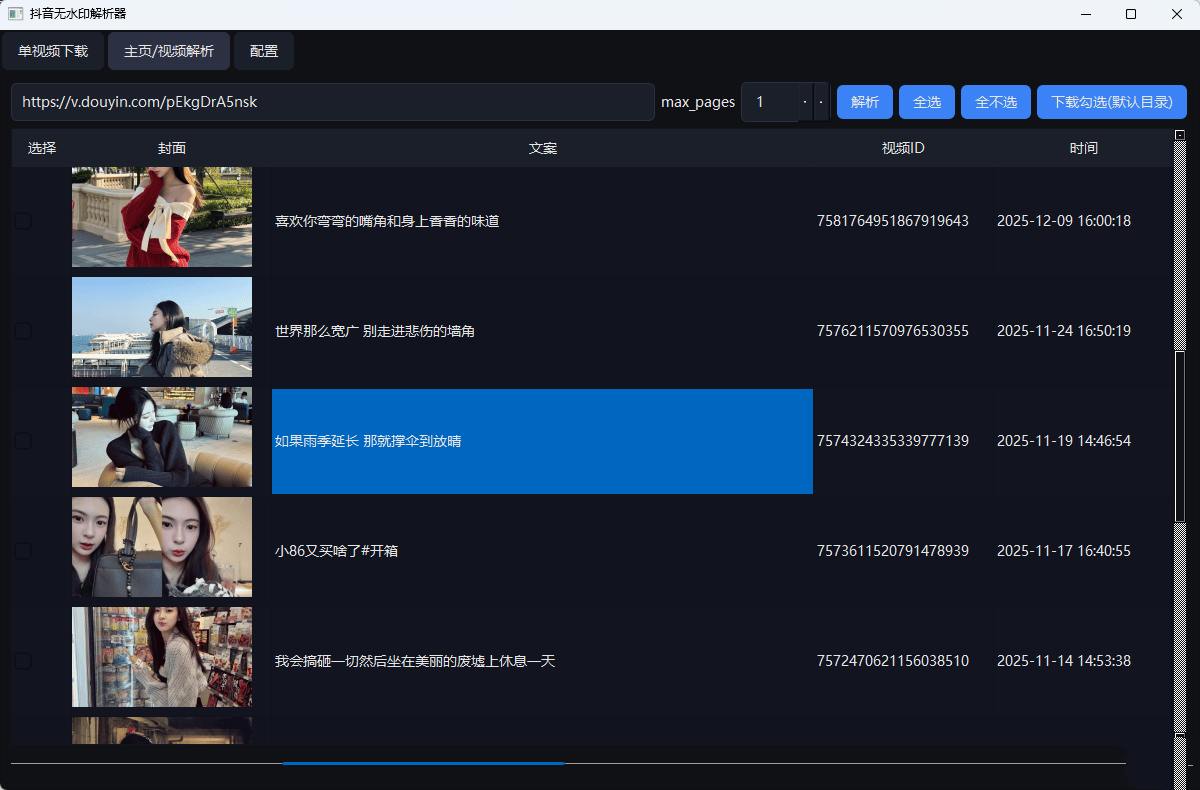Check the box for 如果雨季延长 video
Viewport: 1200px width, 790px height.
[22, 441]
